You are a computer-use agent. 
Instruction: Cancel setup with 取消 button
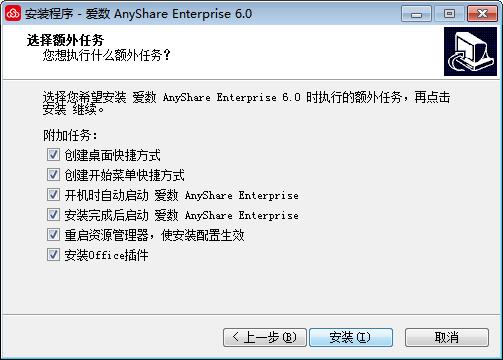(447, 337)
